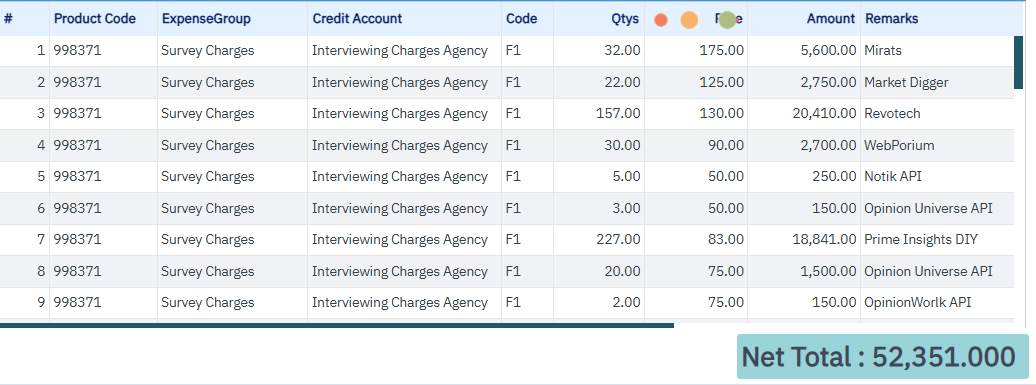Click the horizontal scrollbar thumb
This screenshot has width=1036, height=385.
pos(337,326)
